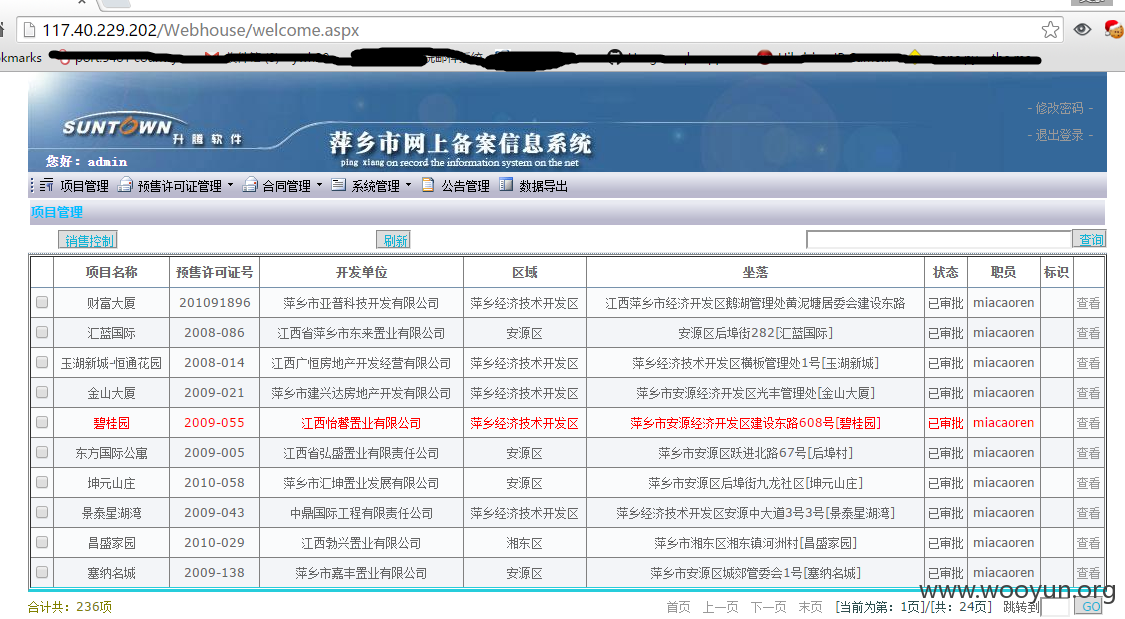Click the printer icon beside 合同管理
This screenshot has width=1125, height=619.
click(250, 185)
